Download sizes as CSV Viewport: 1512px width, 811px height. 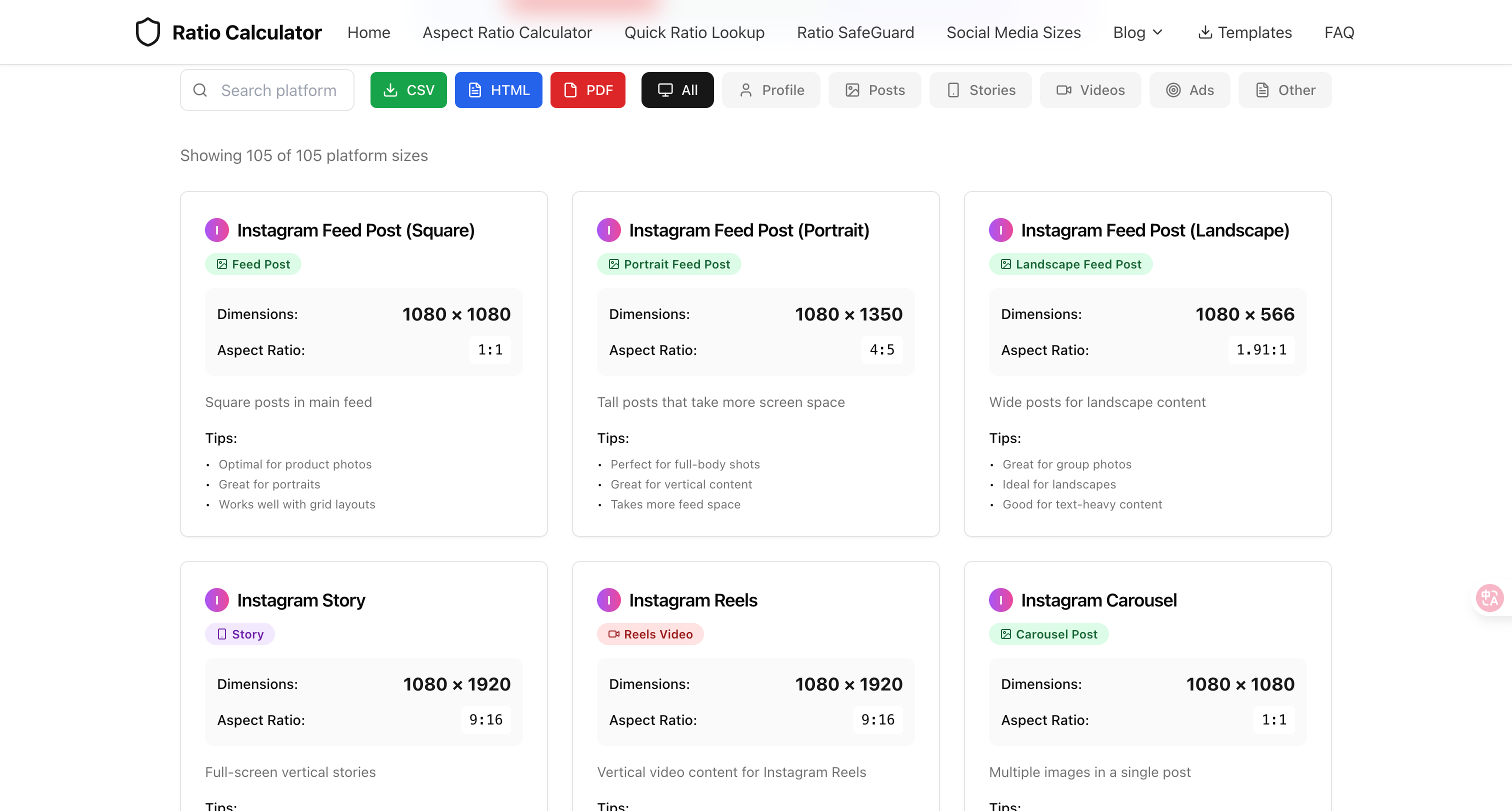point(408,90)
